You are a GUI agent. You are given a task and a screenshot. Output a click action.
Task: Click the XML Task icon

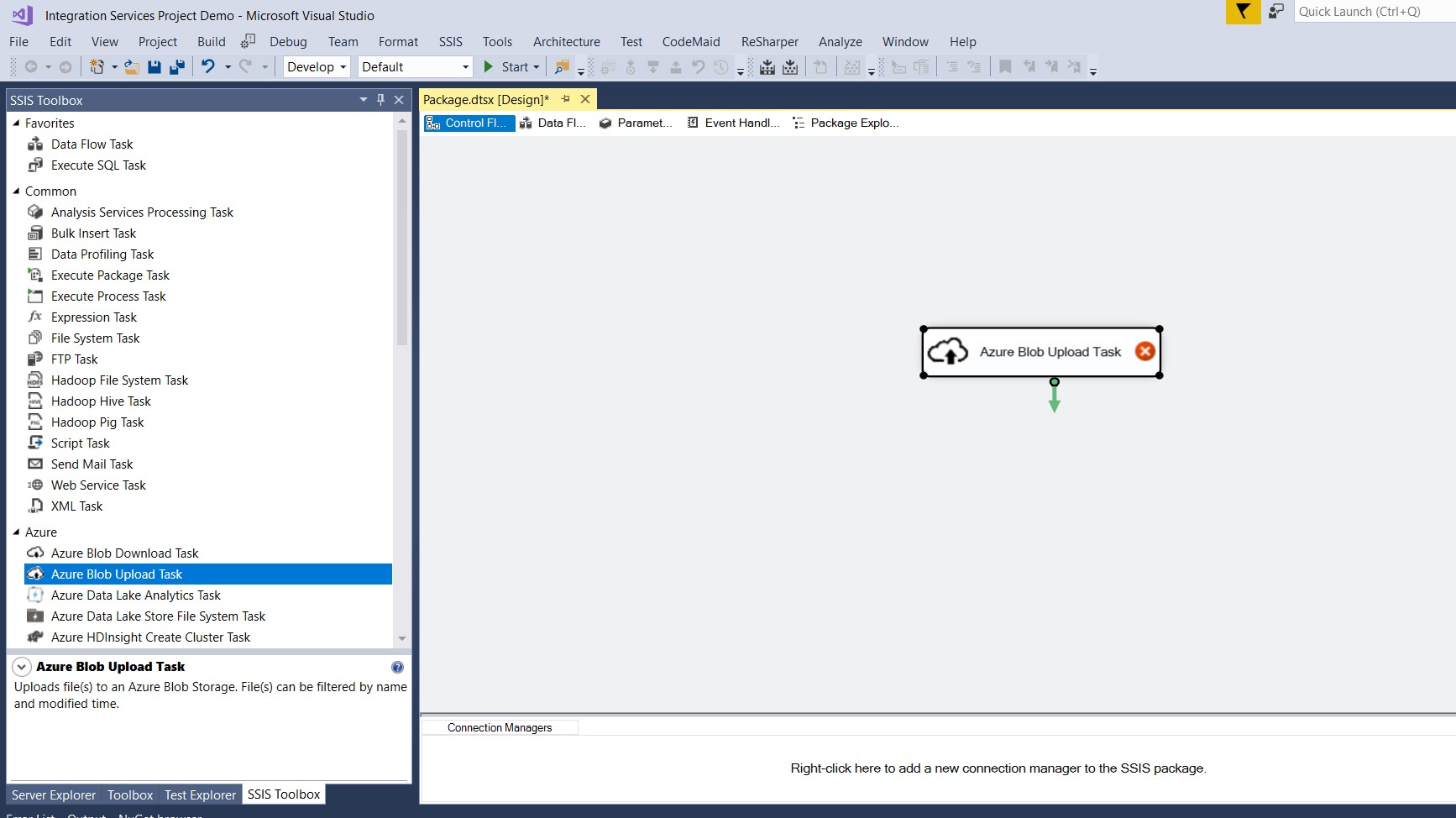[x=35, y=506]
